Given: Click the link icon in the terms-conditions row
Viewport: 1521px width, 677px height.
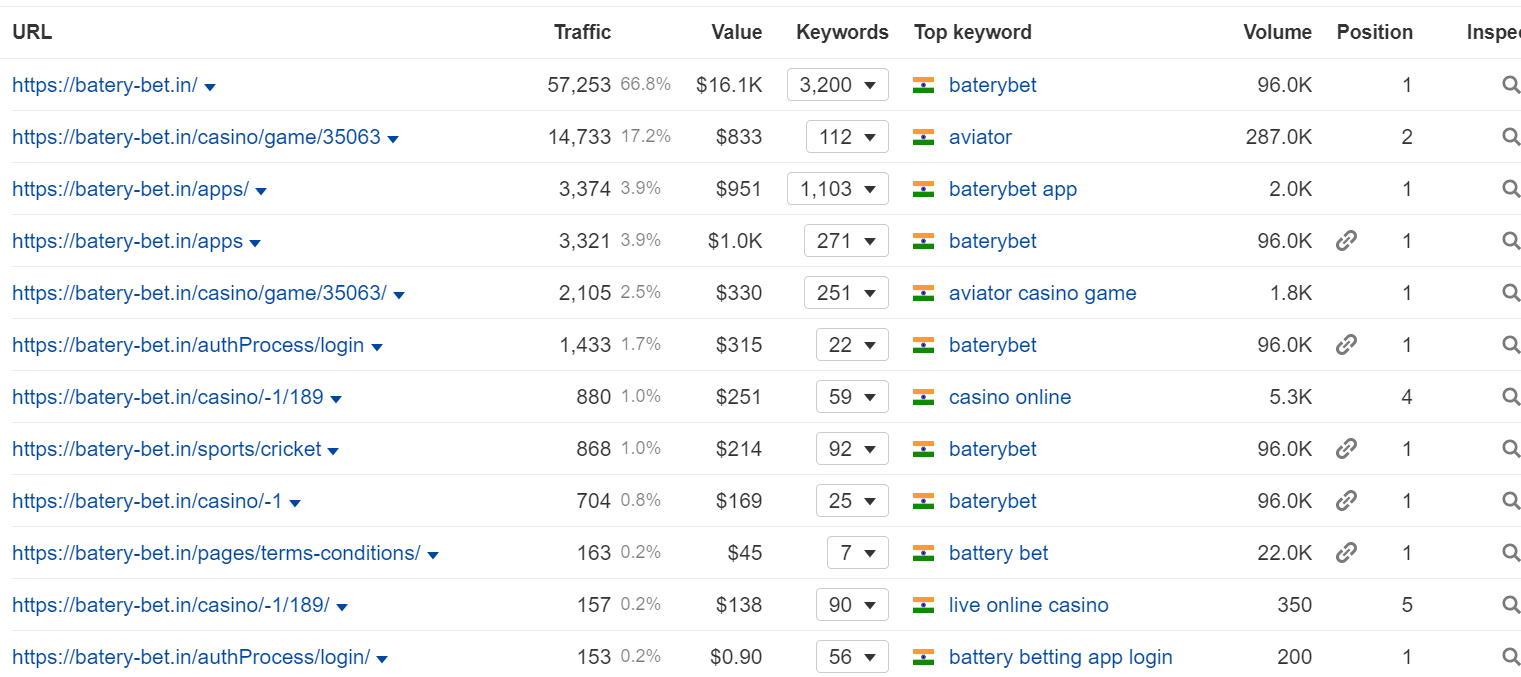Looking at the screenshot, I should coord(1346,553).
